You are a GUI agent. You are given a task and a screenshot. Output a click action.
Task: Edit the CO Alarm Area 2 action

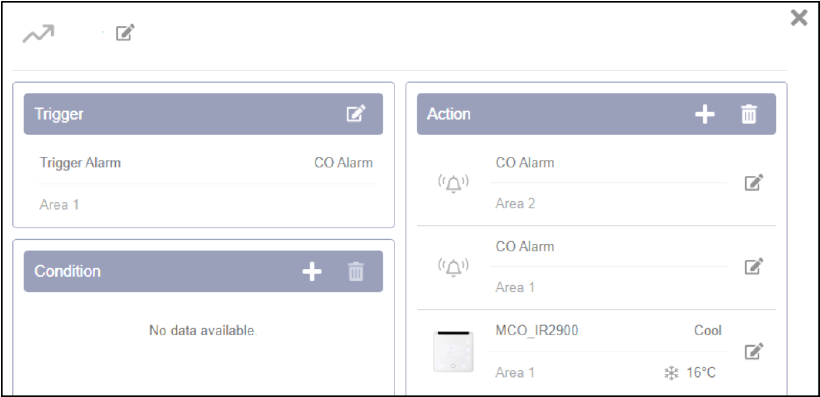click(754, 183)
